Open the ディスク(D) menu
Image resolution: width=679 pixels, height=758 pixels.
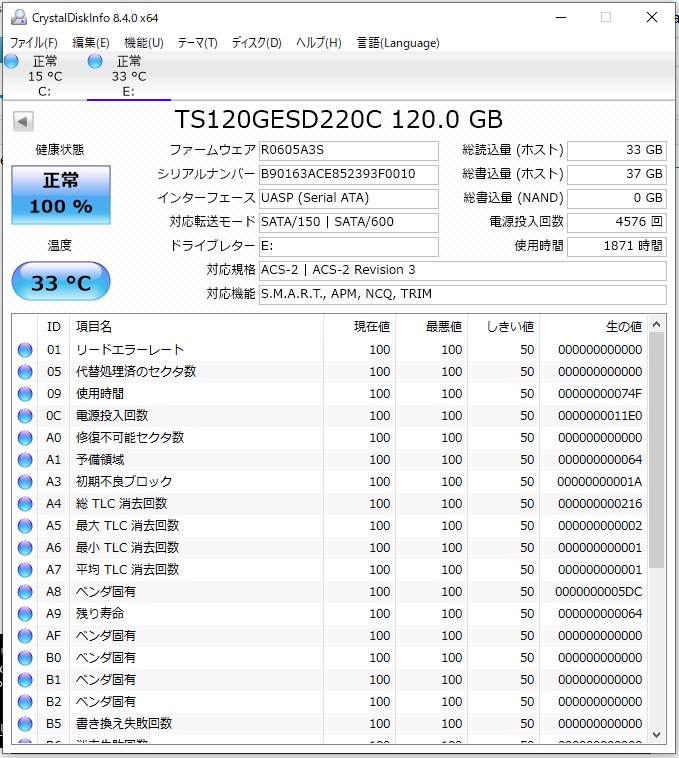point(257,43)
